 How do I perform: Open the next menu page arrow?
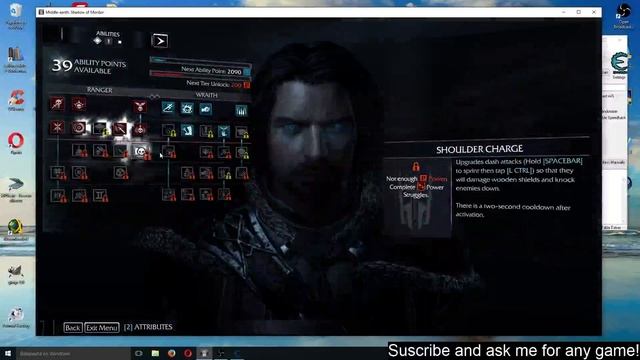160,41
